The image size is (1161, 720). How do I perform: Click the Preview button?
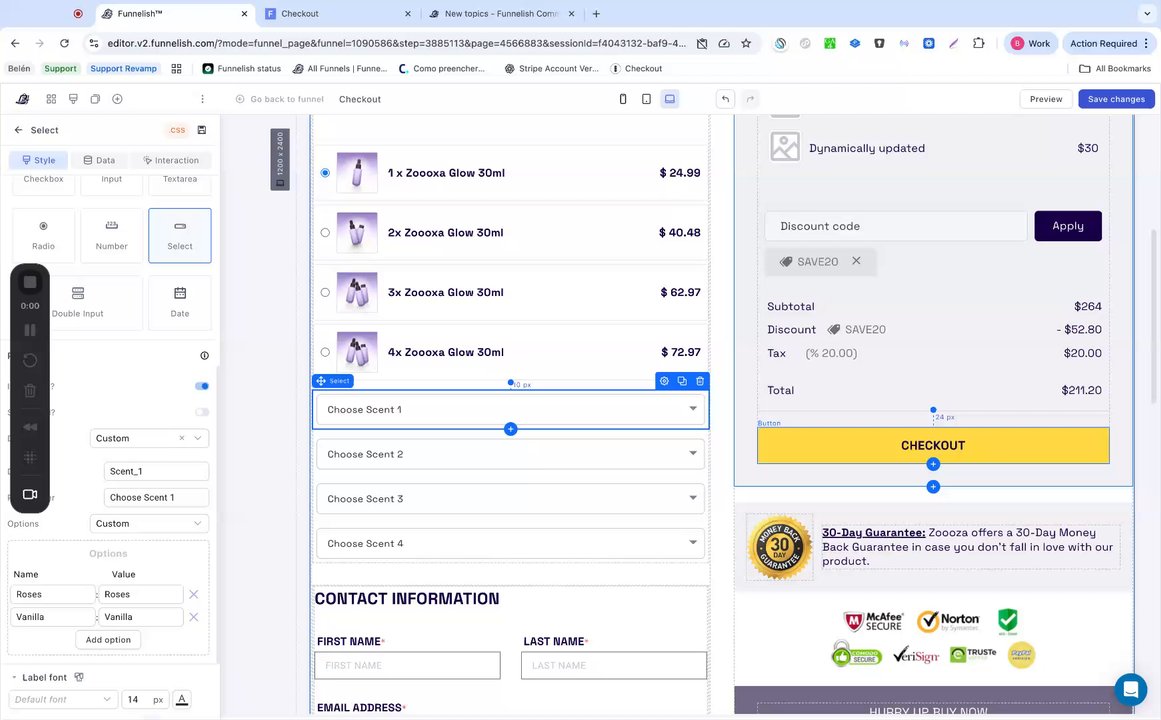tap(1045, 99)
